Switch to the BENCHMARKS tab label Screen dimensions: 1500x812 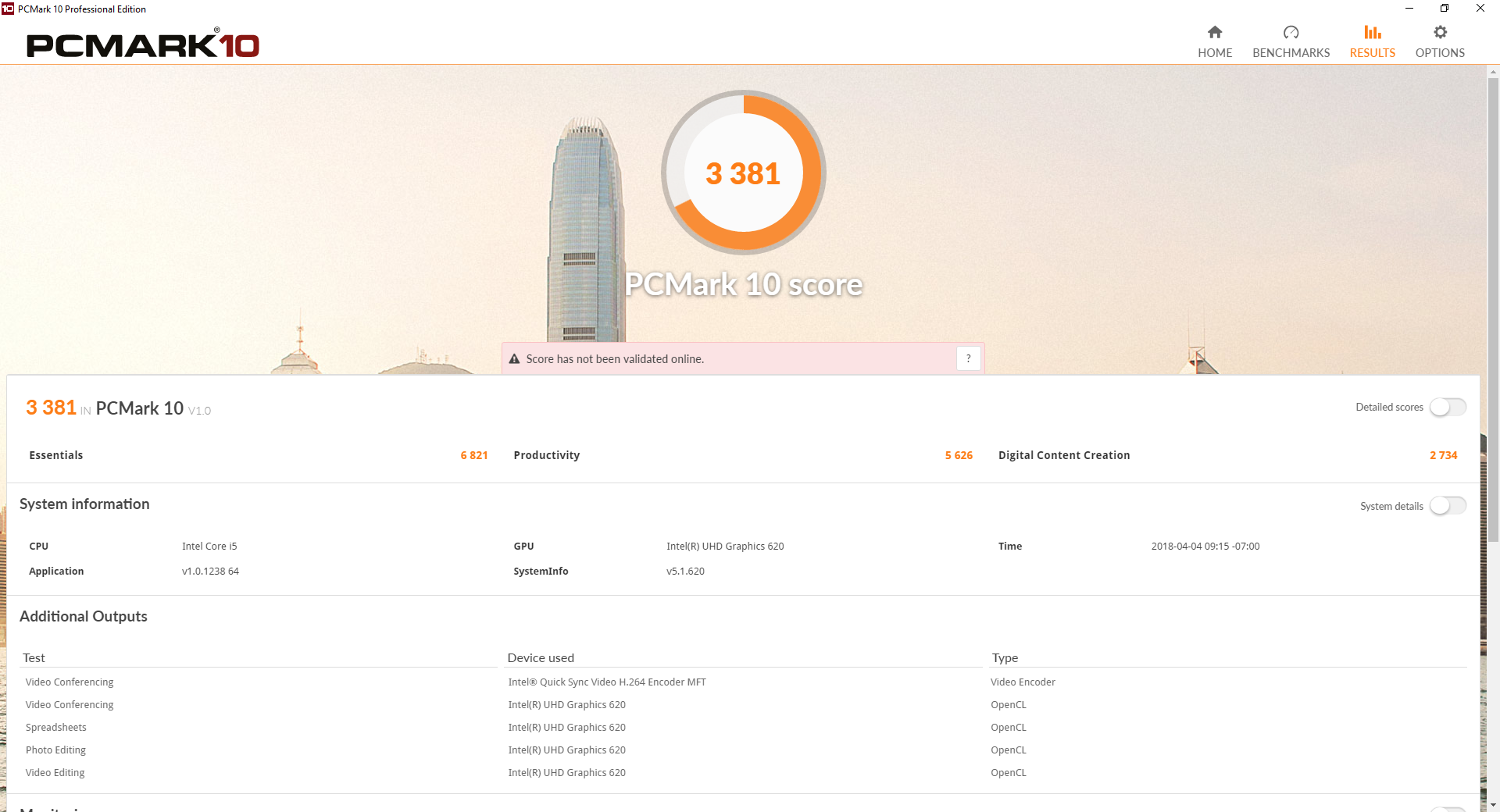[1291, 53]
